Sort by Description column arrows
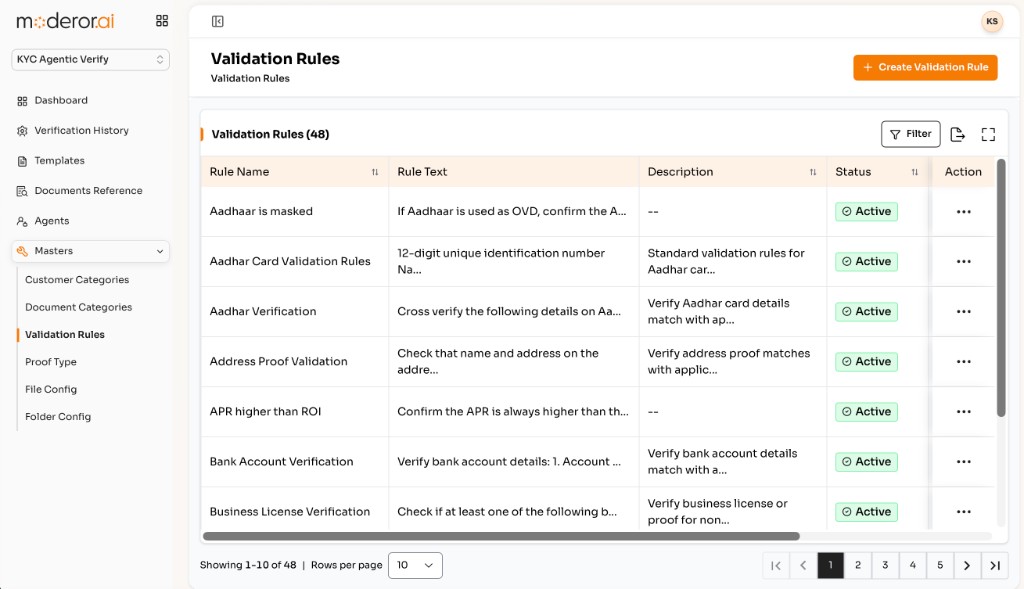This screenshot has width=1024, height=589. [812, 172]
